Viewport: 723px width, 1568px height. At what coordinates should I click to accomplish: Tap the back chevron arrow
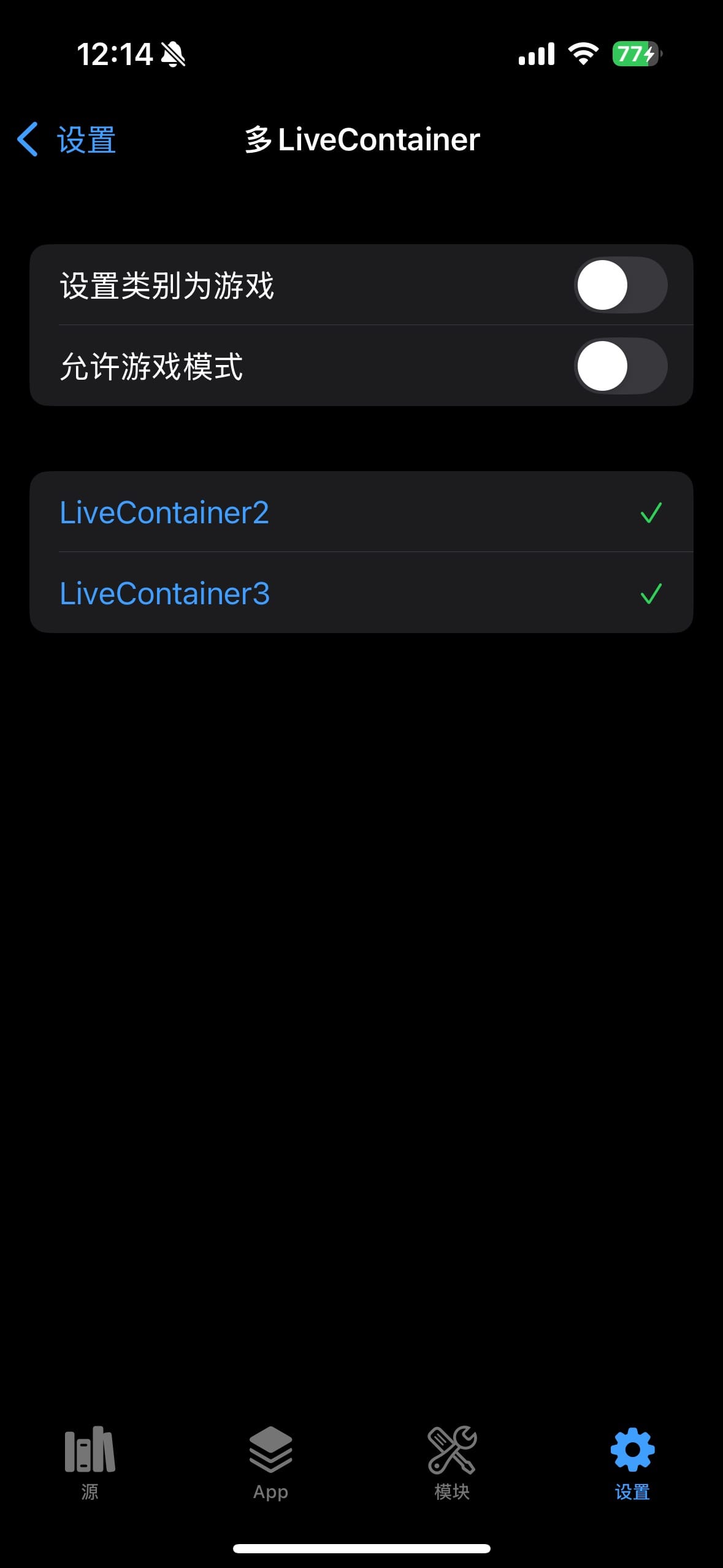28,139
